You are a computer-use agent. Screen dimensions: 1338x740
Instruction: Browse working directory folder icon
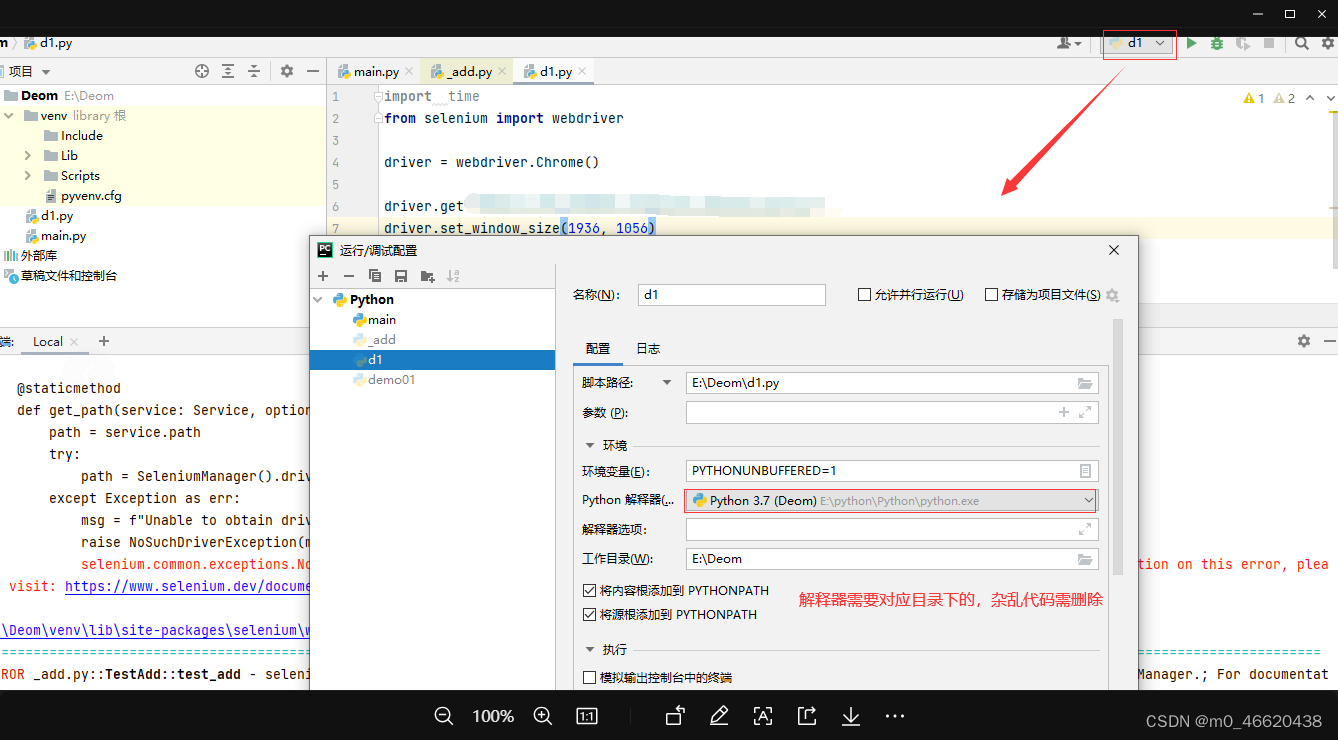click(x=1085, y=559)
